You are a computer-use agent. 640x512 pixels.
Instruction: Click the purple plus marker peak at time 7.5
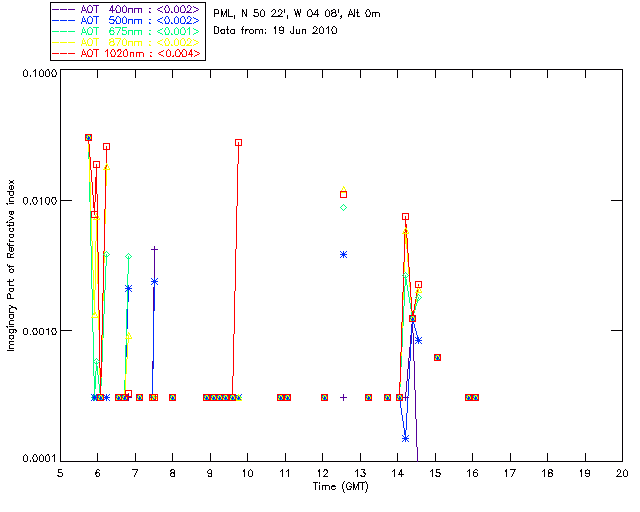point(154,249)
